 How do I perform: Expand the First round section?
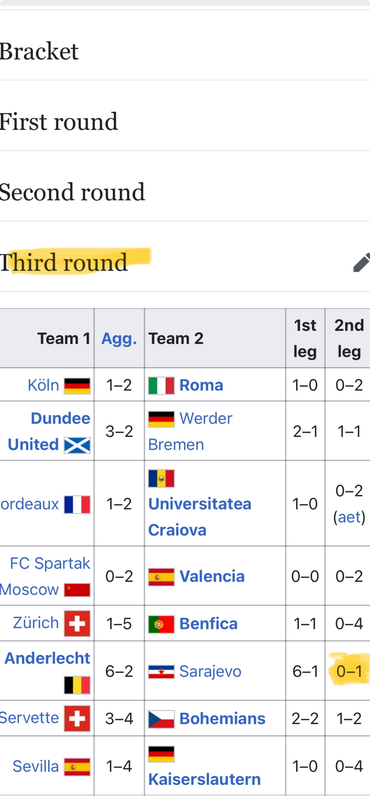click(185, 122)
